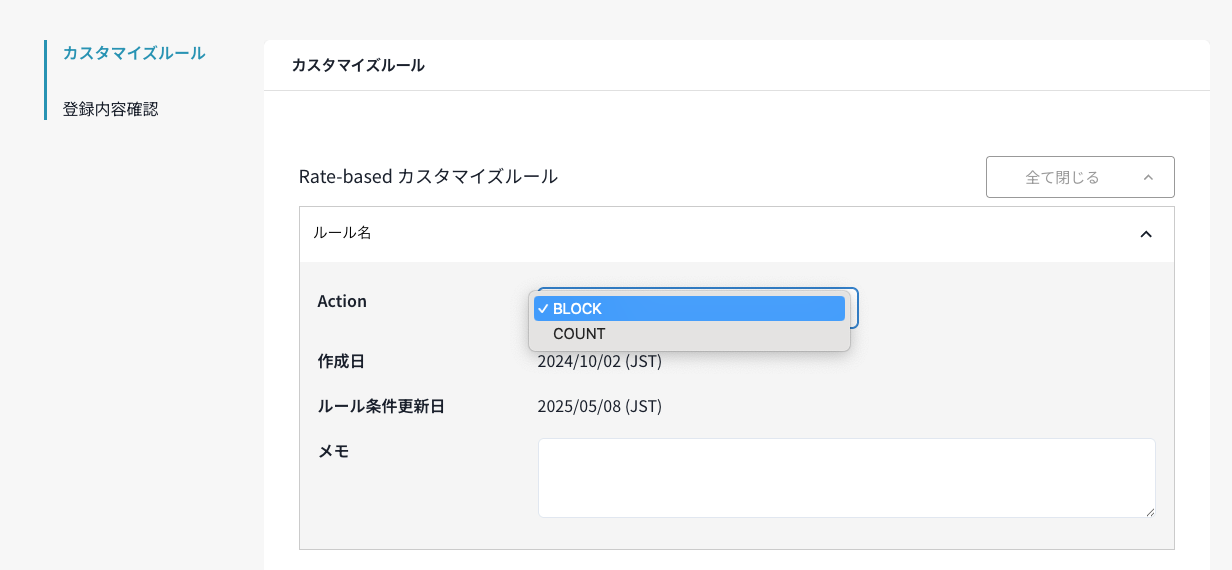1232x570 pixels.
Task: Click the カスタマイズルール panel title
Action: click(x=358, y=66)
